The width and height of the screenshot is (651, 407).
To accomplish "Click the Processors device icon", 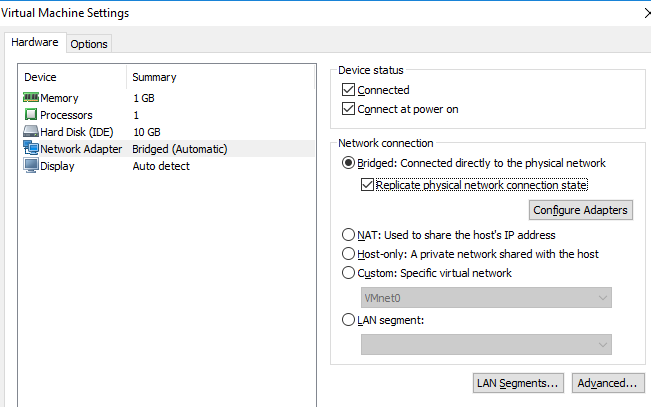I will [x=30, y=115].
